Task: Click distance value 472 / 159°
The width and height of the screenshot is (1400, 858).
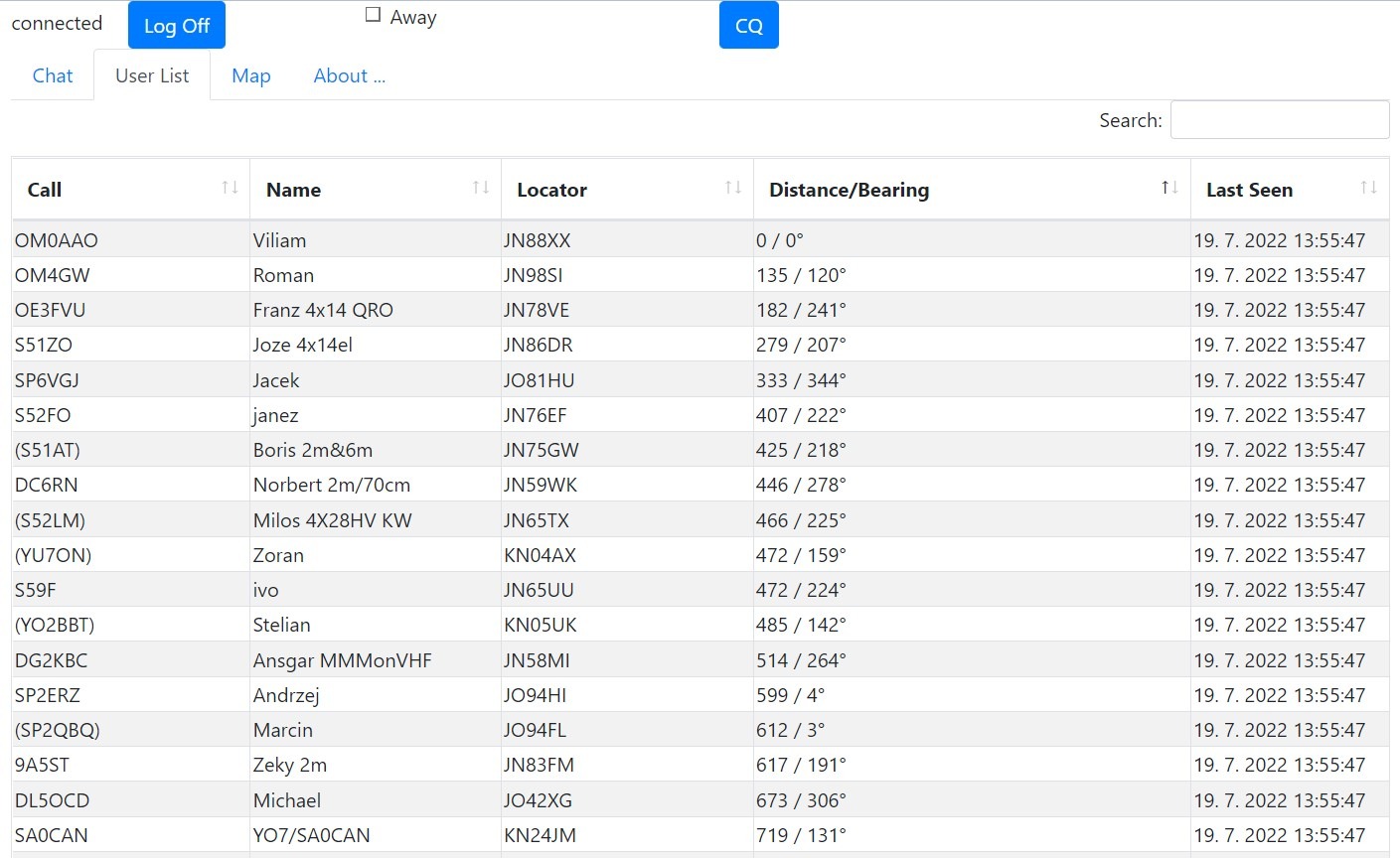Action: pyautogui.click(x=802, y=555)
